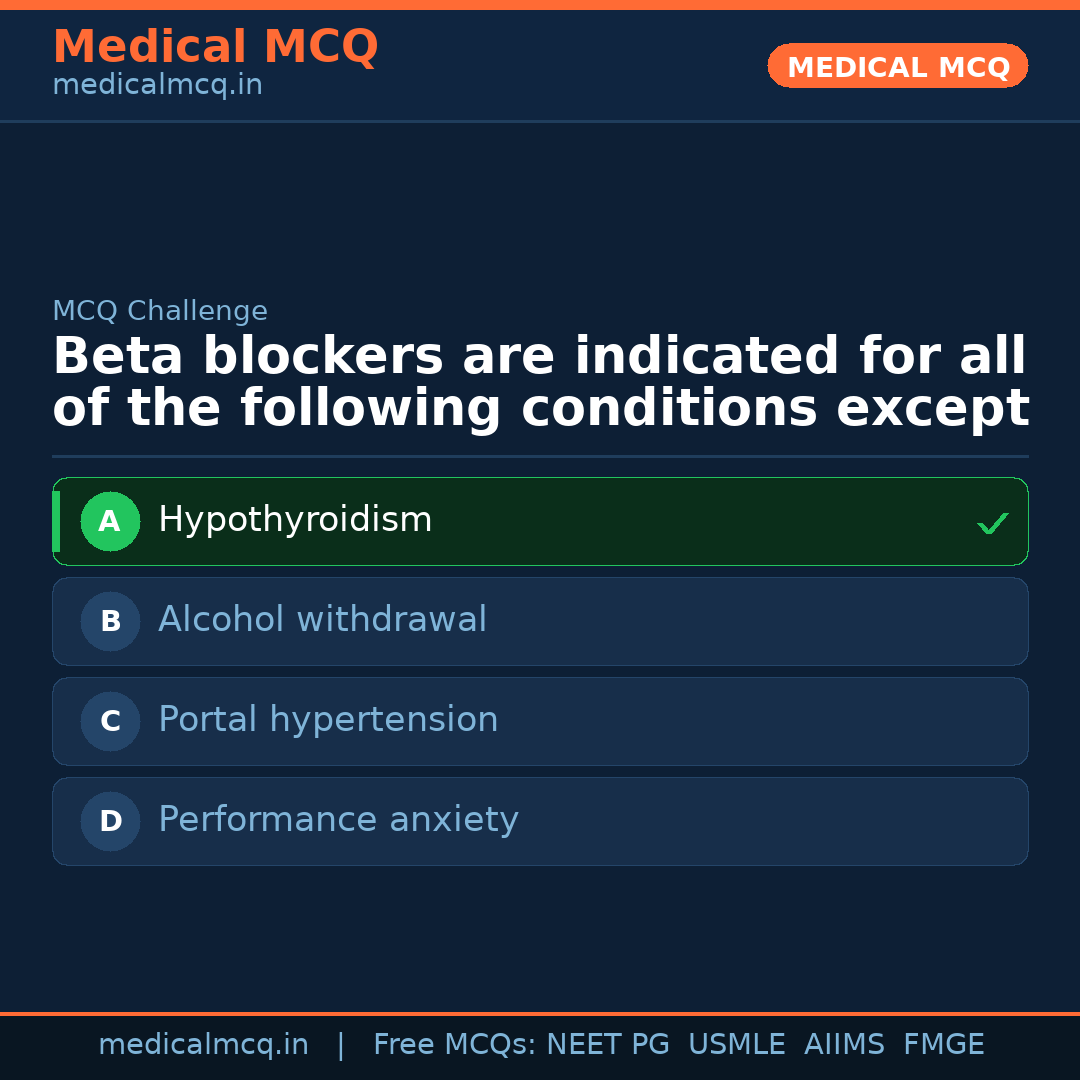Choose the Alcohol withdrawal answer
1080x1080 pixels.
[x=322, y=620]
